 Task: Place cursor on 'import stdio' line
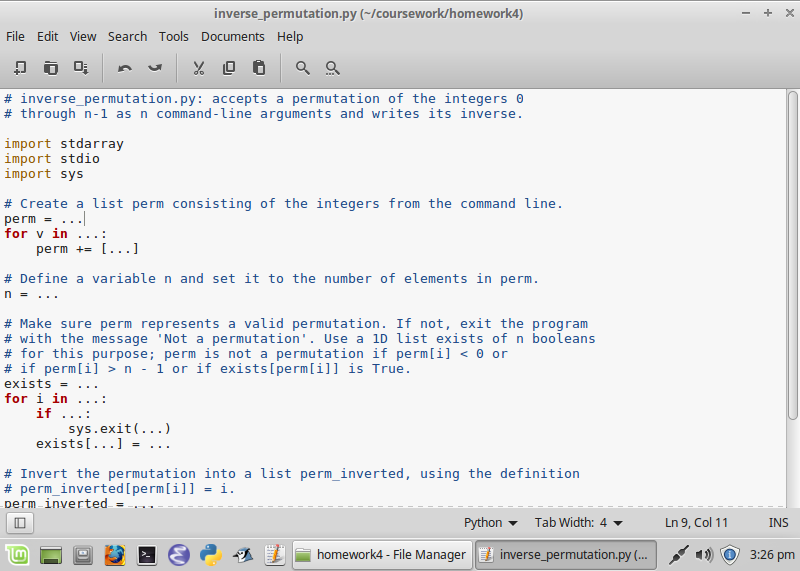click(x=52, y=159)
